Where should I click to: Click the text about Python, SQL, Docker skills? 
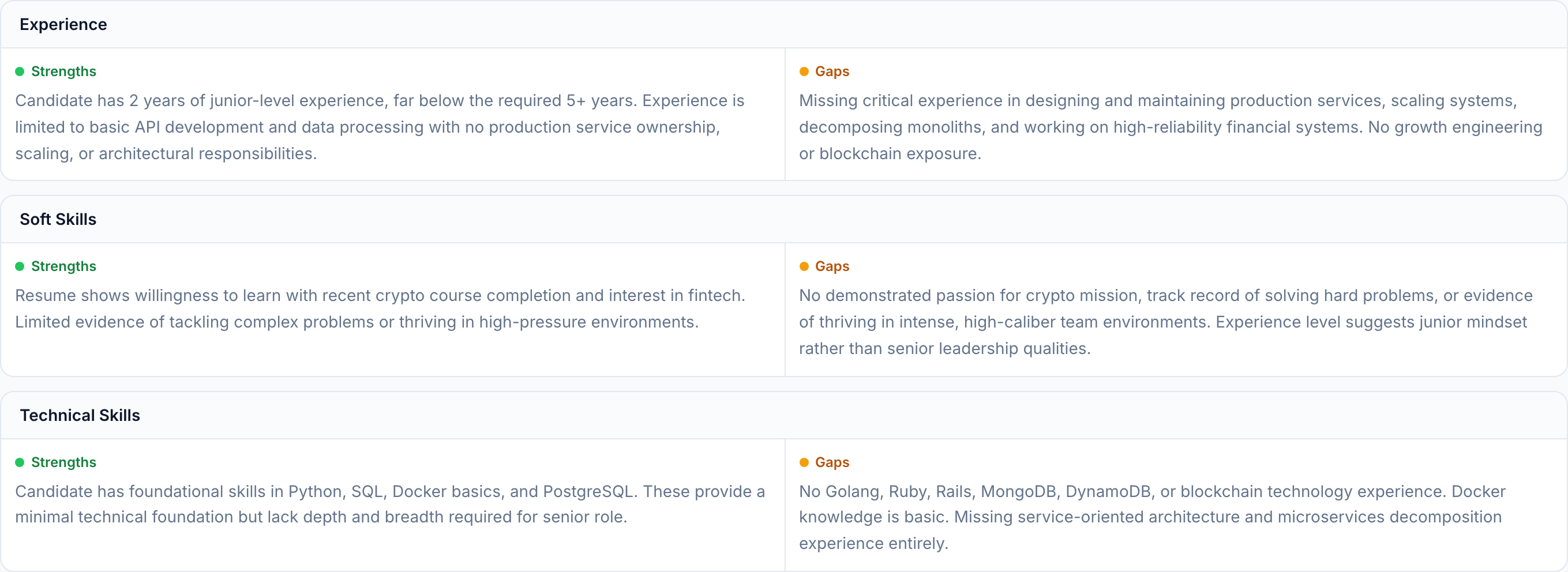pos(389,504)
